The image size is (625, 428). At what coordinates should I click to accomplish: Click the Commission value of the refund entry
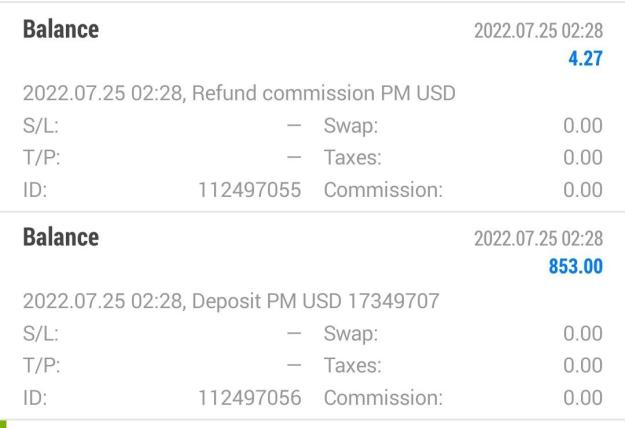click(x=583, y=190)
